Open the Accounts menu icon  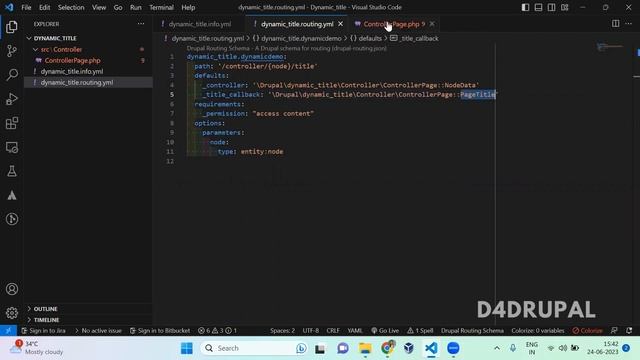pos(12,289)
